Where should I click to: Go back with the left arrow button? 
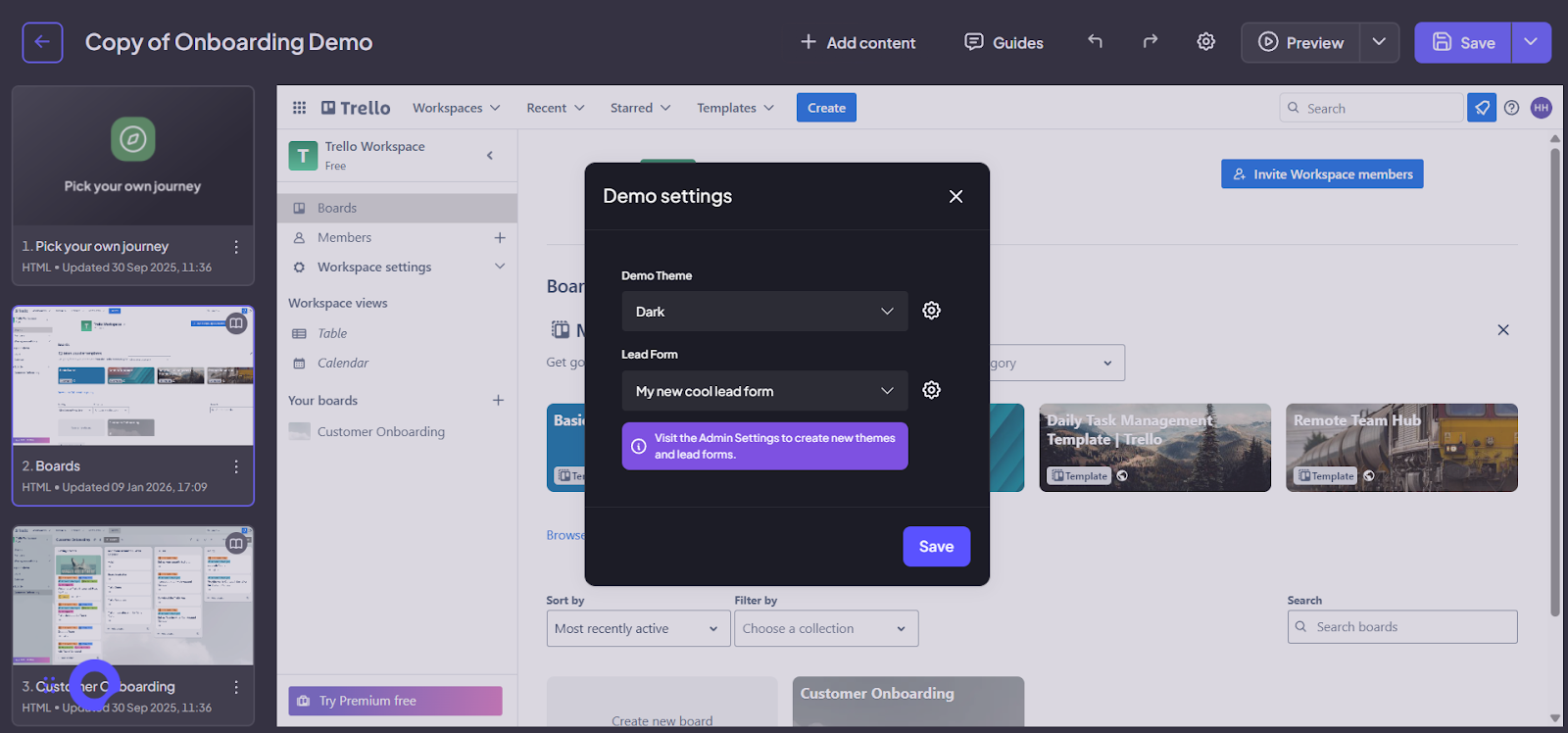click(42, 42)
